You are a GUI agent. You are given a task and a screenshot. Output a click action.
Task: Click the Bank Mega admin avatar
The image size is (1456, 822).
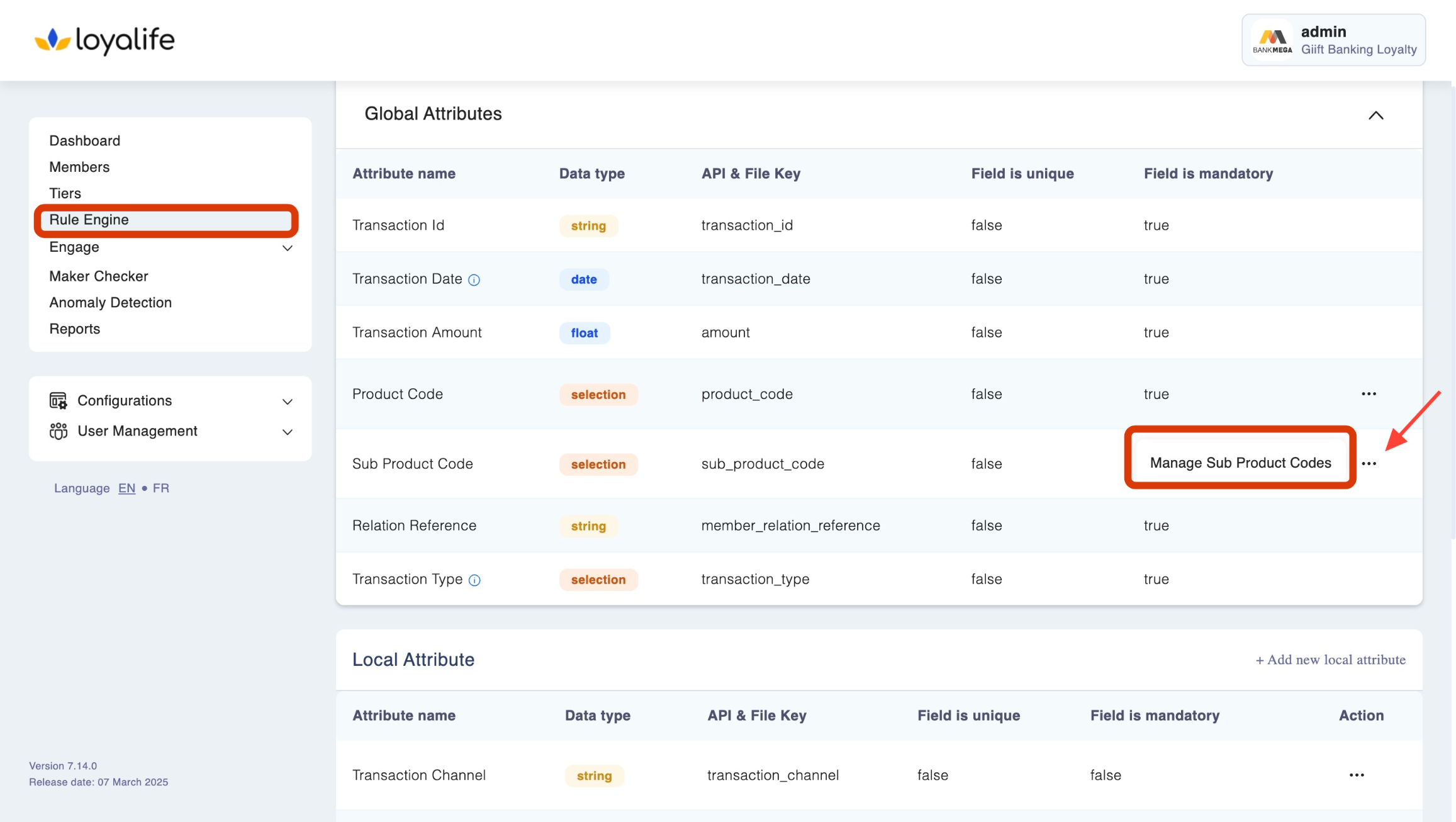coord(1272,40)
